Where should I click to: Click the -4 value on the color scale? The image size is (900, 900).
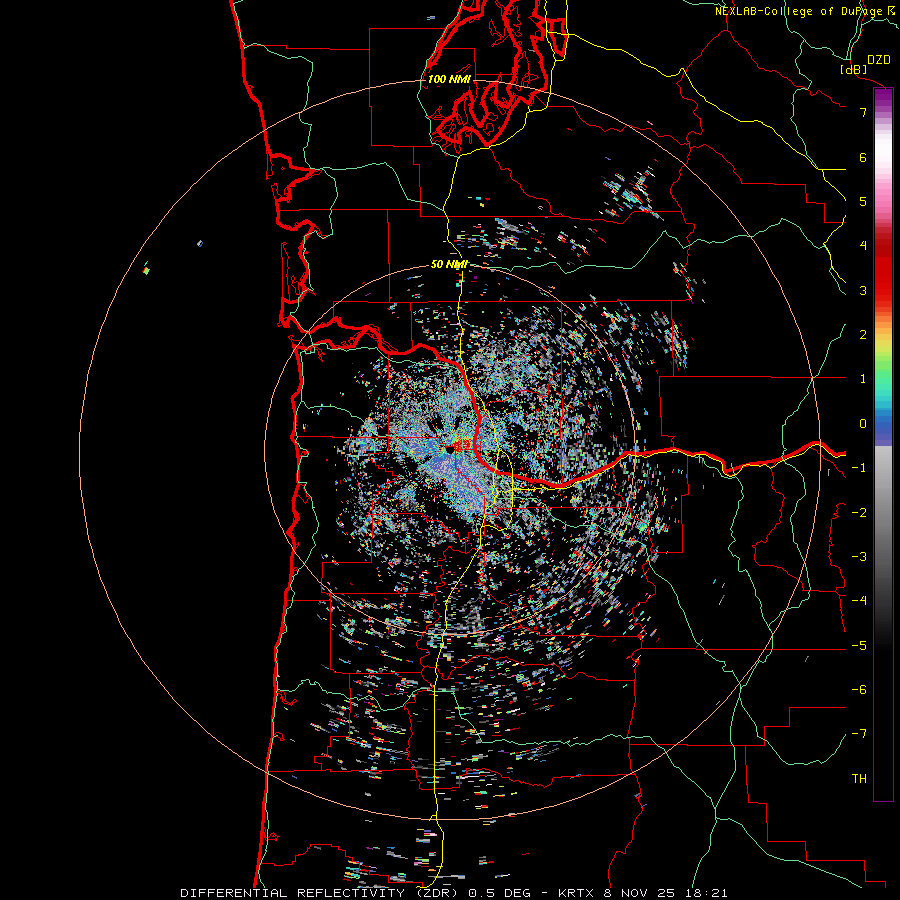(x=859, y=600)
